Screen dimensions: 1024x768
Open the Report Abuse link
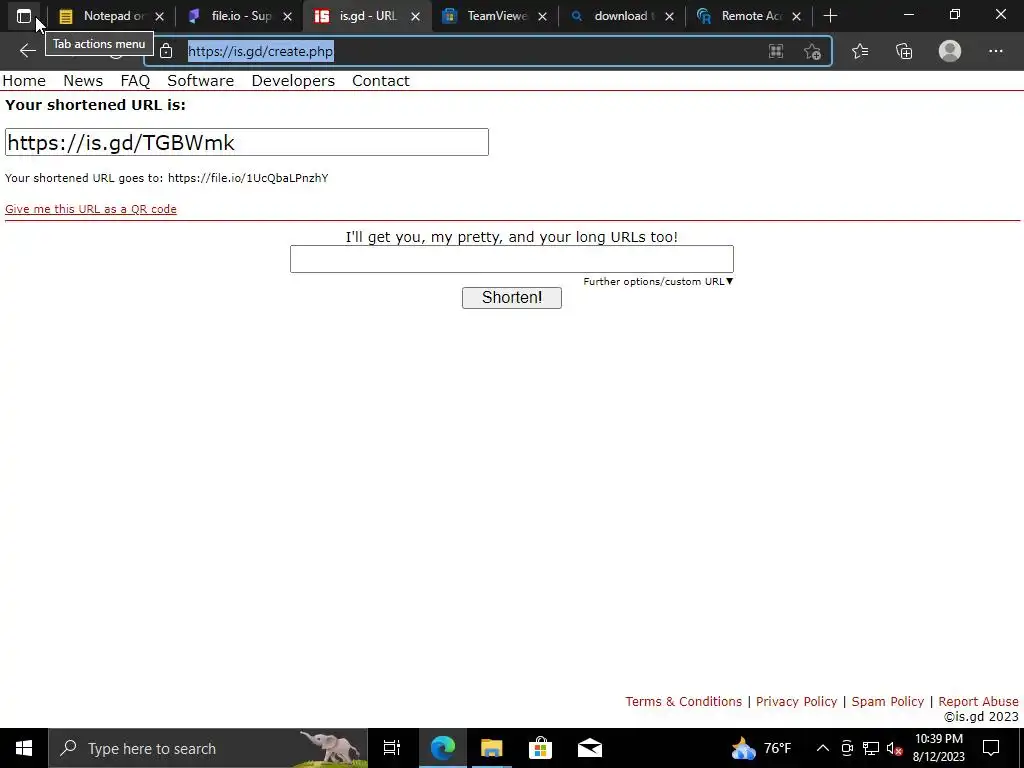coord(978,701)
